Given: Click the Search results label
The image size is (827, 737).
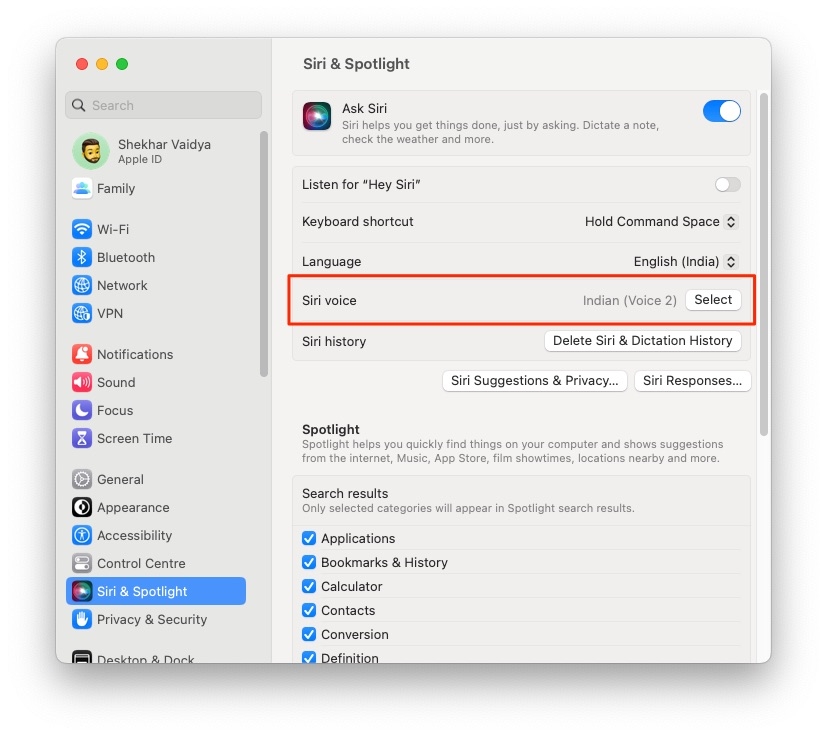Looking at the screenshot, I should (345, 493).
